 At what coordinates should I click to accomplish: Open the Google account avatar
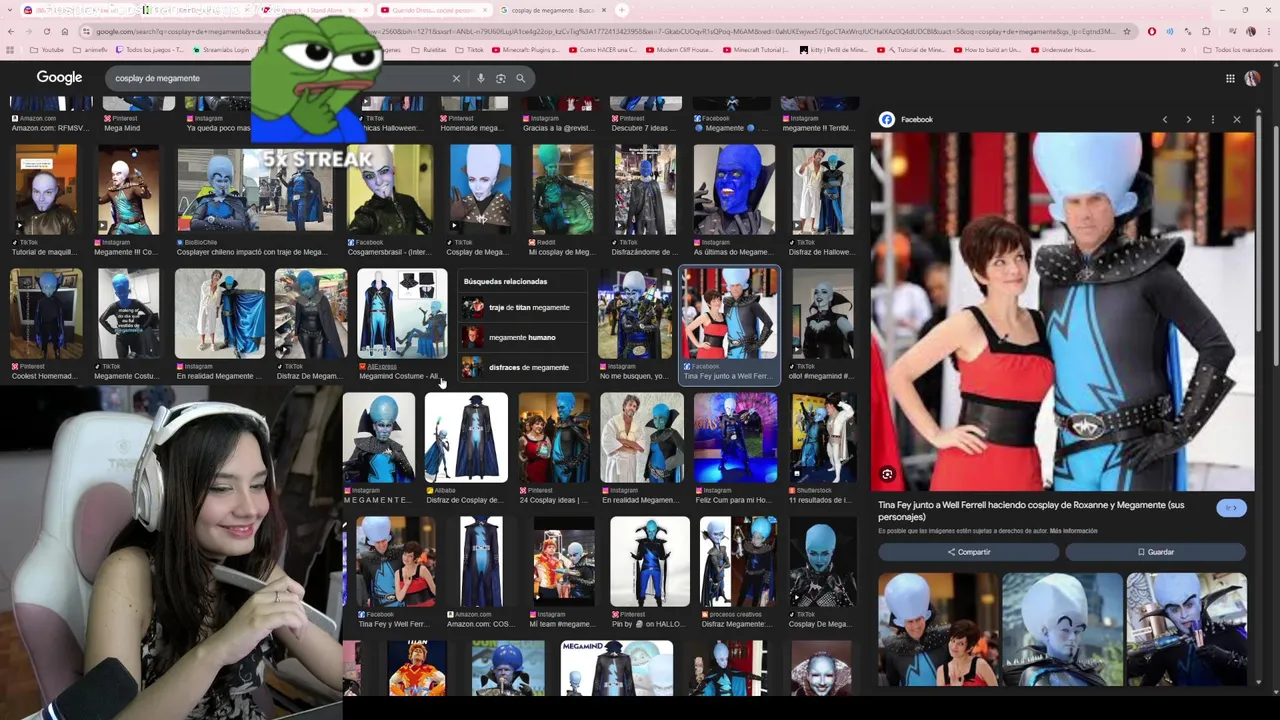[1252, 78]
